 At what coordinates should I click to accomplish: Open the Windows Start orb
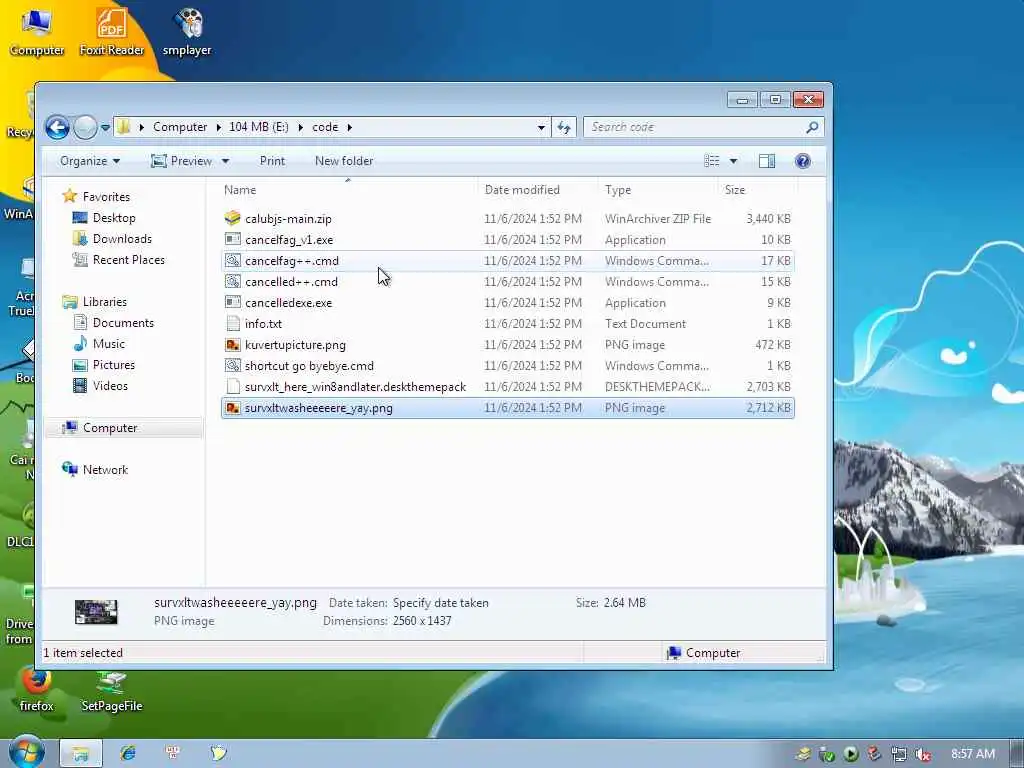[26, 752]
